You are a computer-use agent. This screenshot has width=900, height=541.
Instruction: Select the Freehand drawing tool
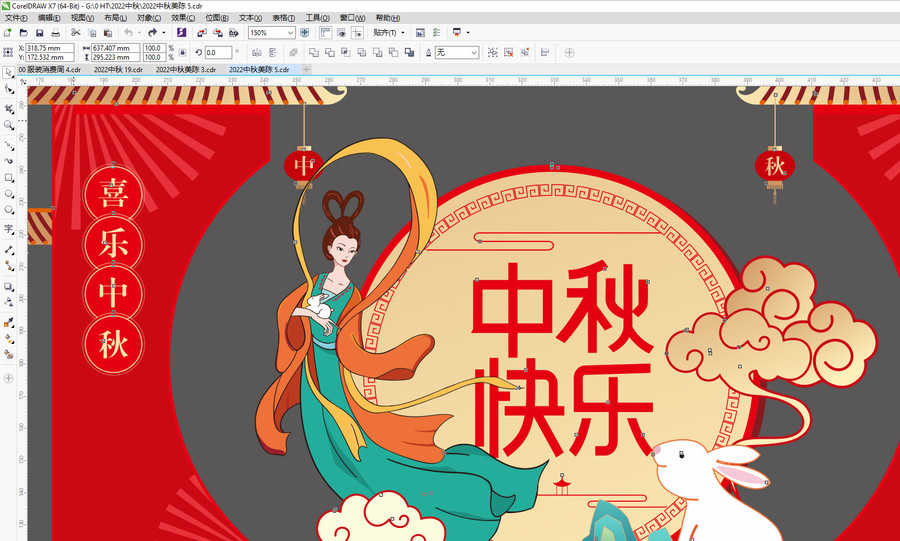click(8, 145)
